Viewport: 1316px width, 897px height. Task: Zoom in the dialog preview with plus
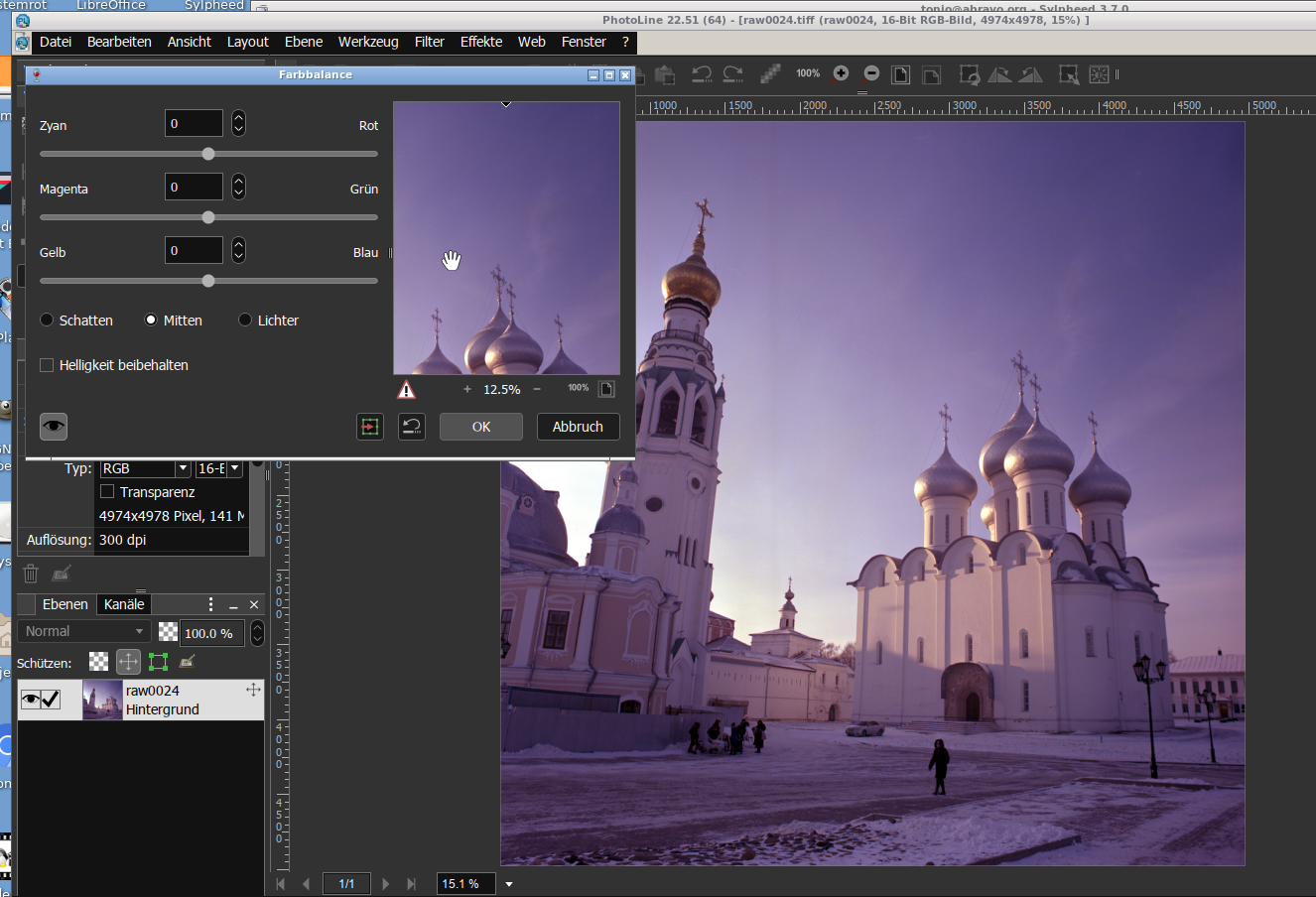pos(467,389)
